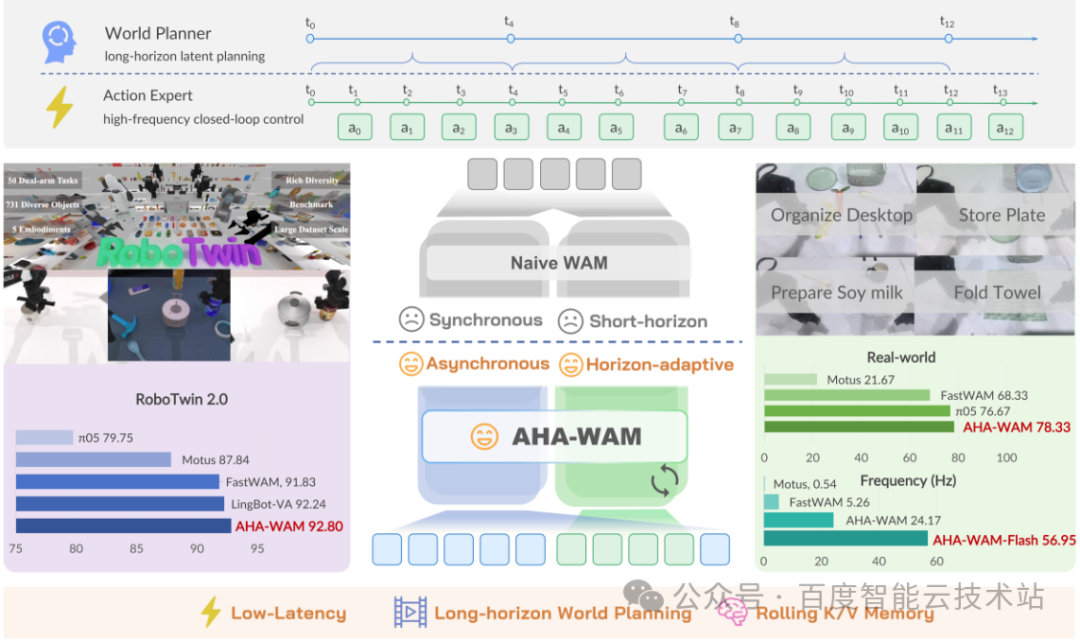
Task: Click the World Planner head icon
Action: 59,41
